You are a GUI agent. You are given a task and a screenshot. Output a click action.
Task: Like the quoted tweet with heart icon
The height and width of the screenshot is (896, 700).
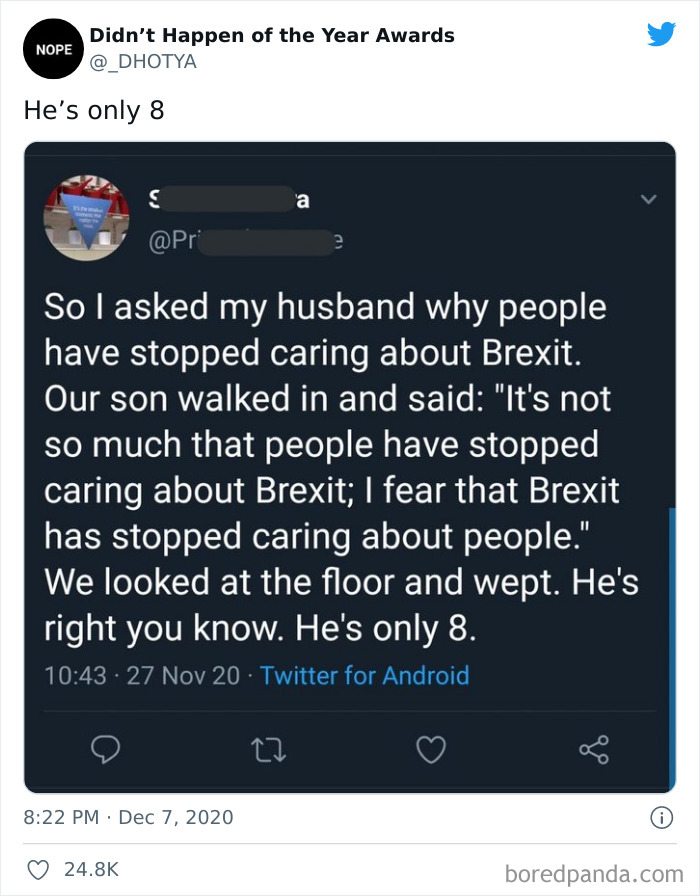pos(430,747)
